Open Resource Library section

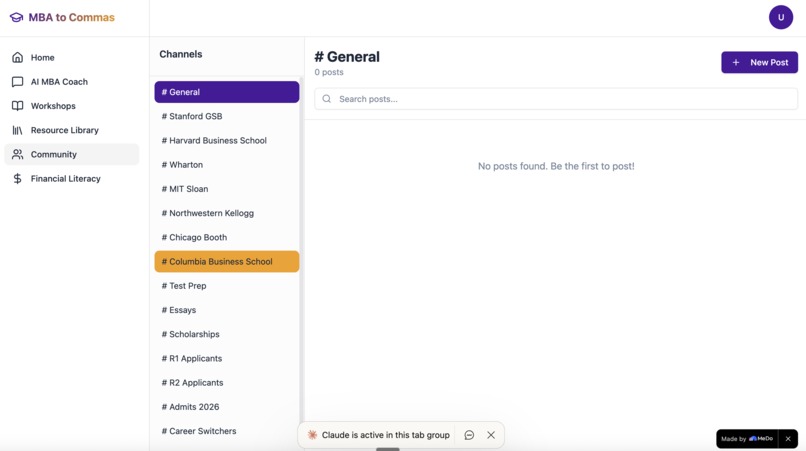tap(71, 130)
